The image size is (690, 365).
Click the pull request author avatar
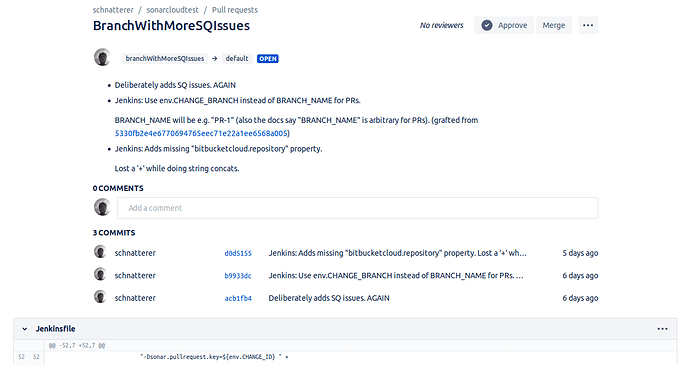point(102,58)
